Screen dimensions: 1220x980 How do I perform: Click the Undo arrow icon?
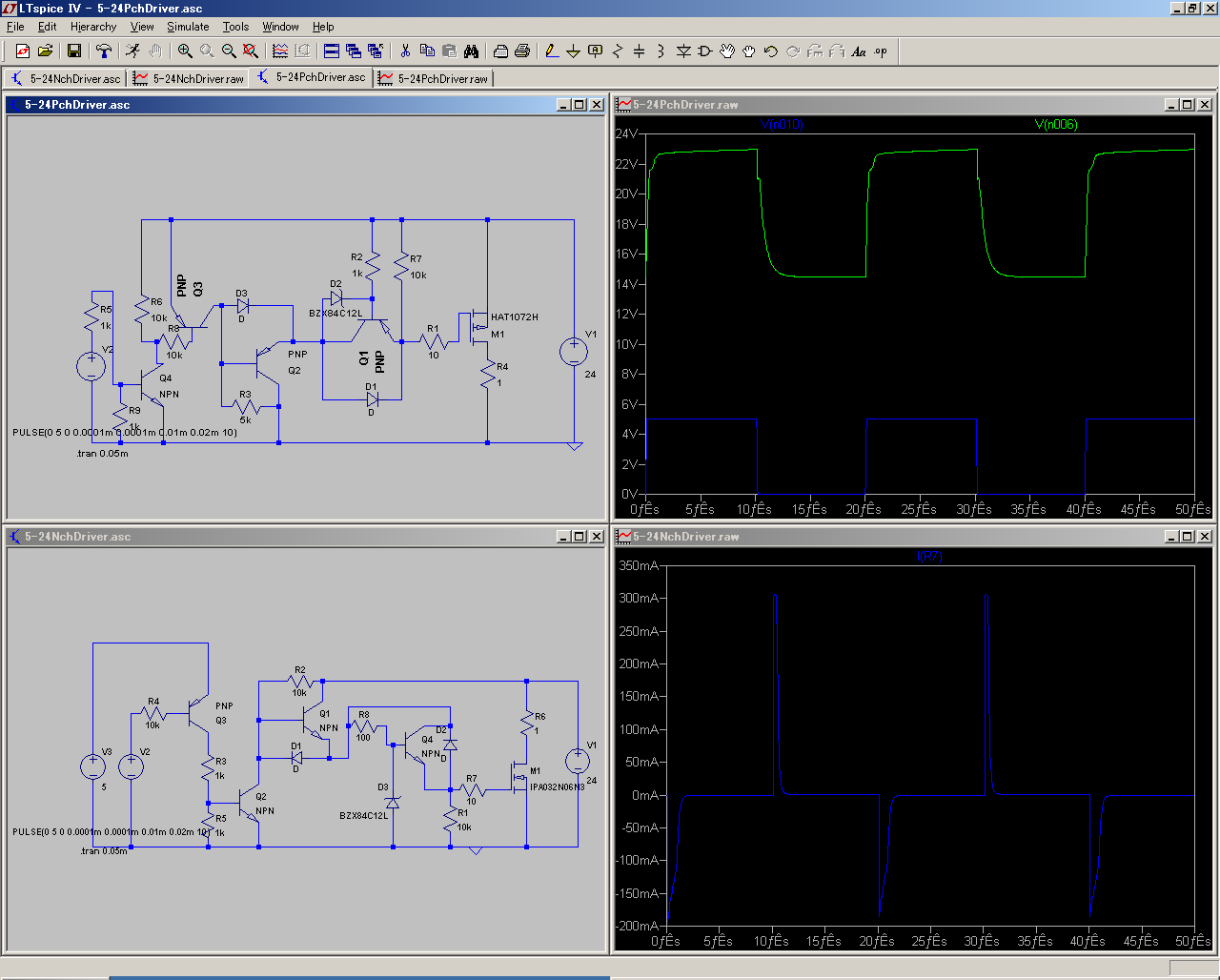click(x=771, y=51)
